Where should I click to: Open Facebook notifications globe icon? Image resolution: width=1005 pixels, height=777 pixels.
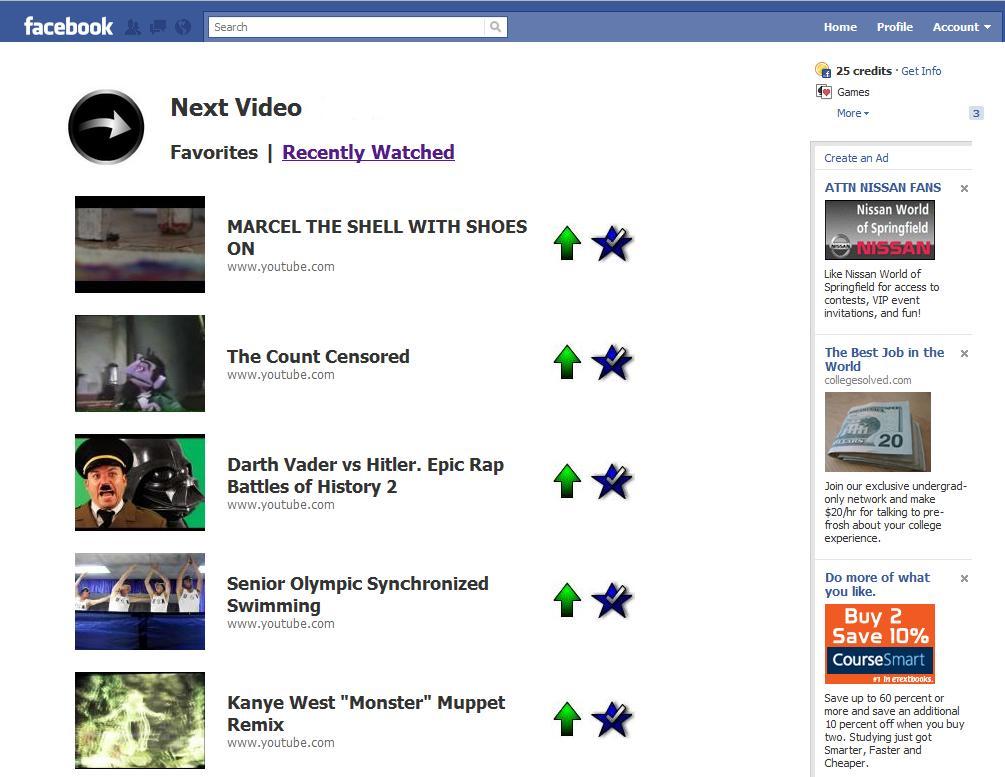(x=183, y=27)
